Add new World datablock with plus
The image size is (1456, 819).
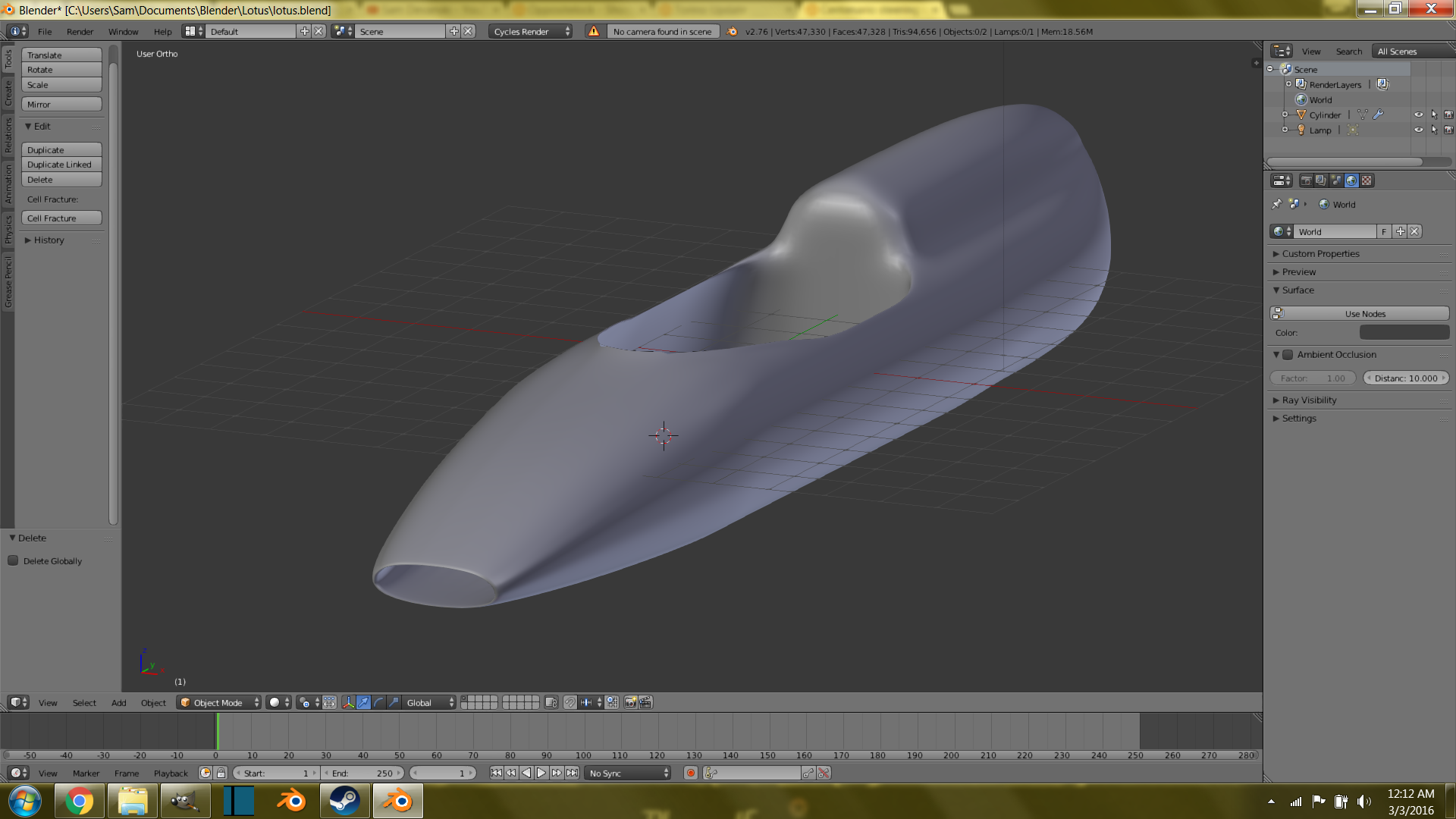1400,231
